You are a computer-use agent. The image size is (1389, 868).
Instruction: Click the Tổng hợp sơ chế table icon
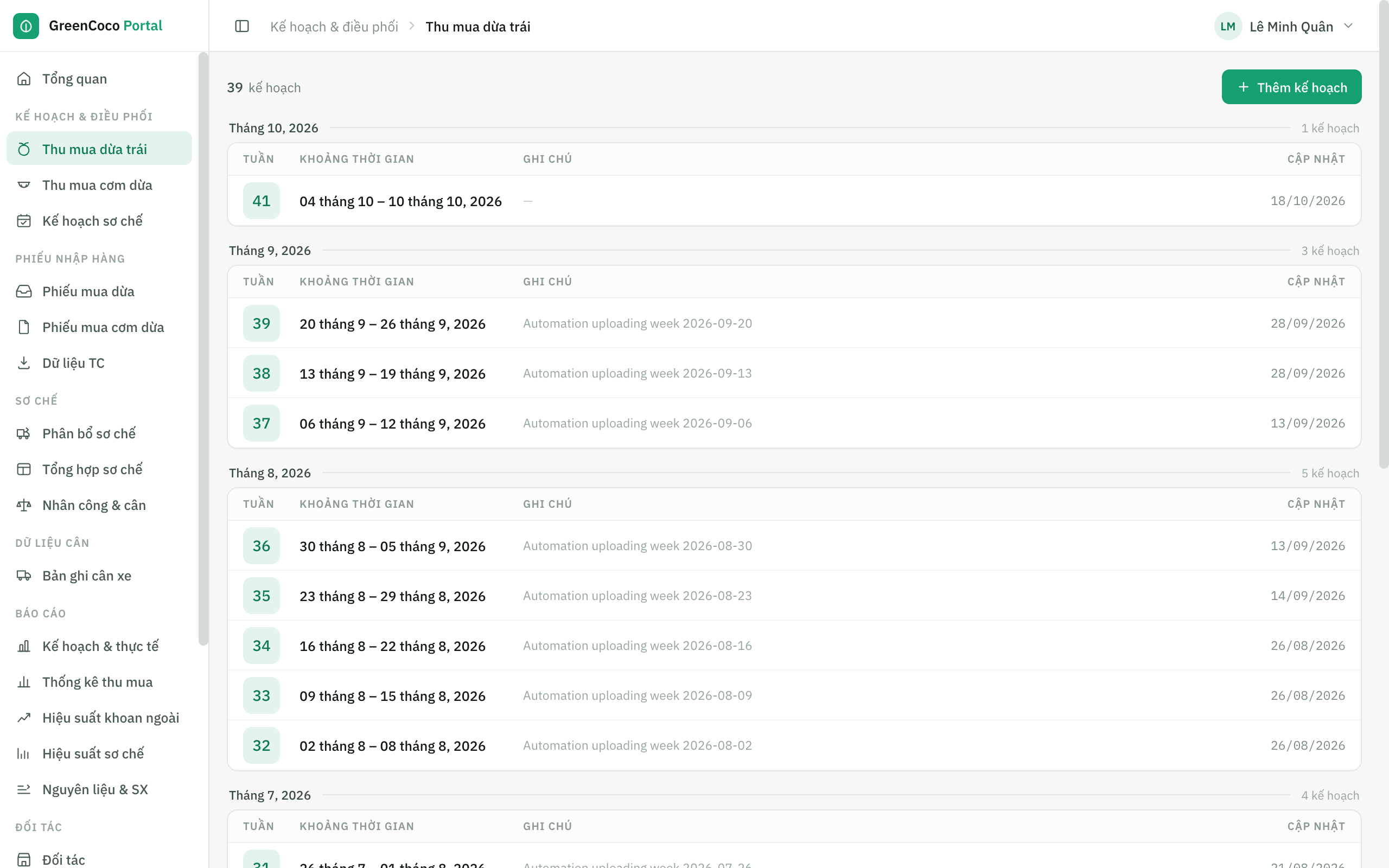pyautogui.click(x=23, y=469)
